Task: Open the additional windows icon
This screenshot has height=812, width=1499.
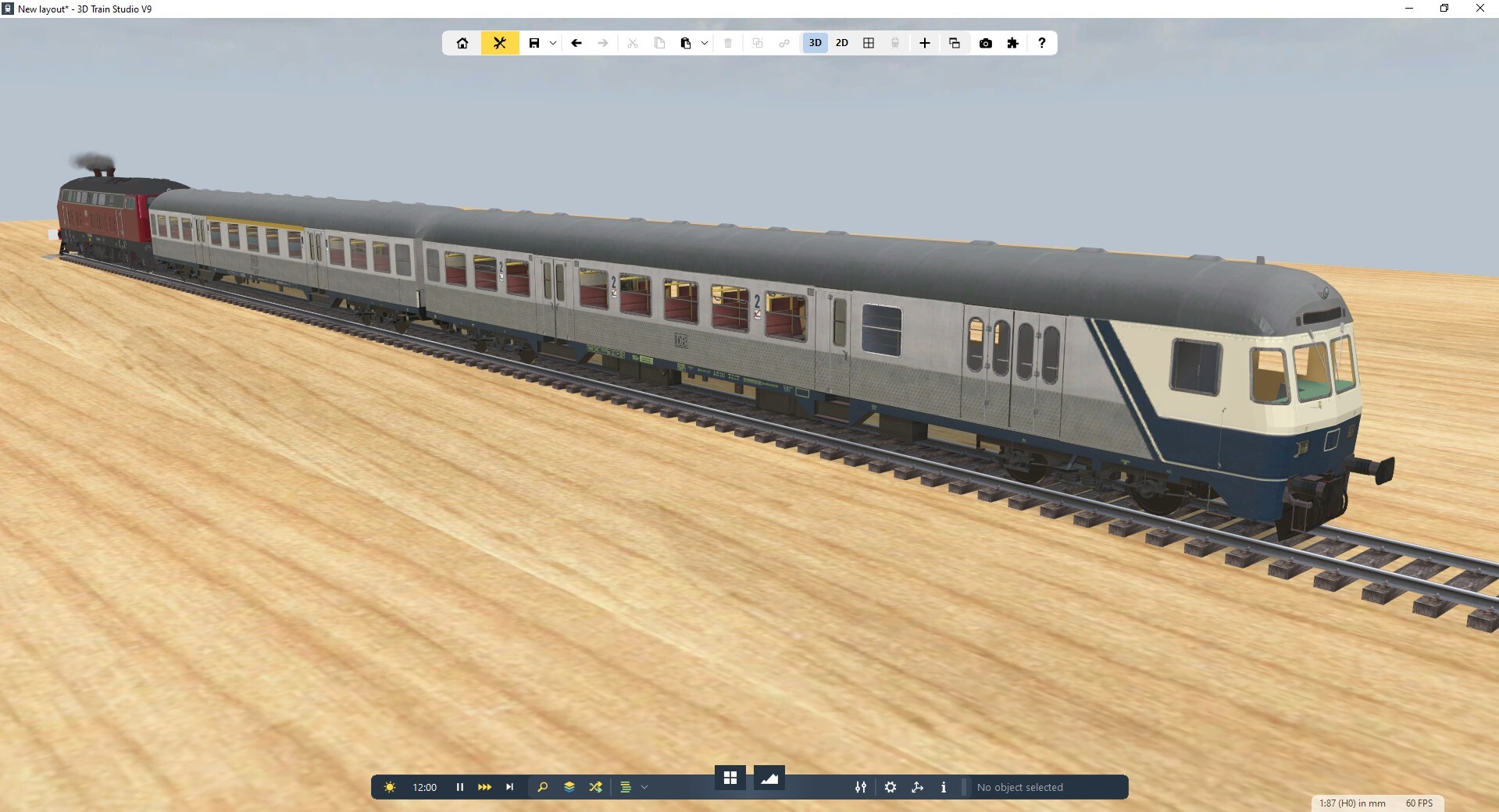Action: 955,43
